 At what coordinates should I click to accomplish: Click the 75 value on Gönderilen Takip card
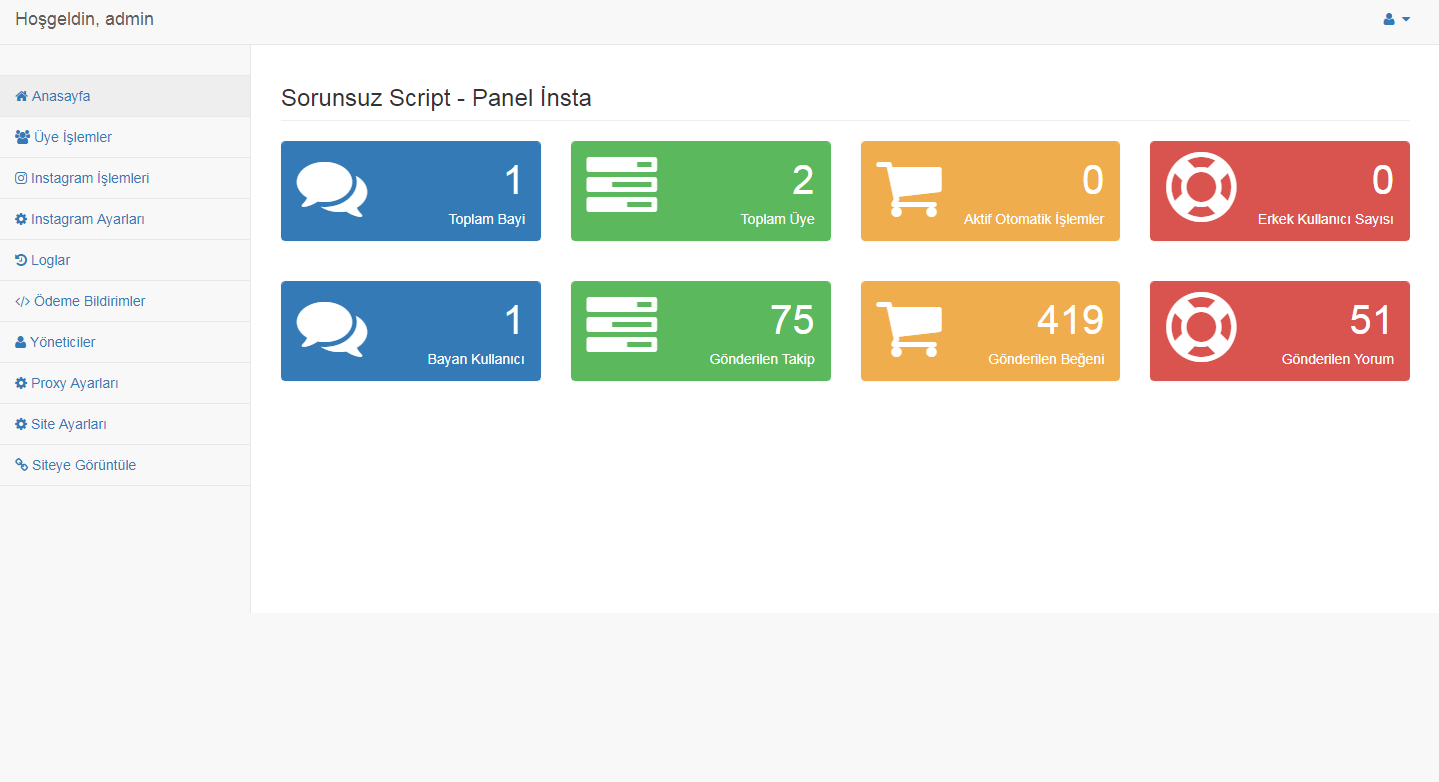coord(792,320)
